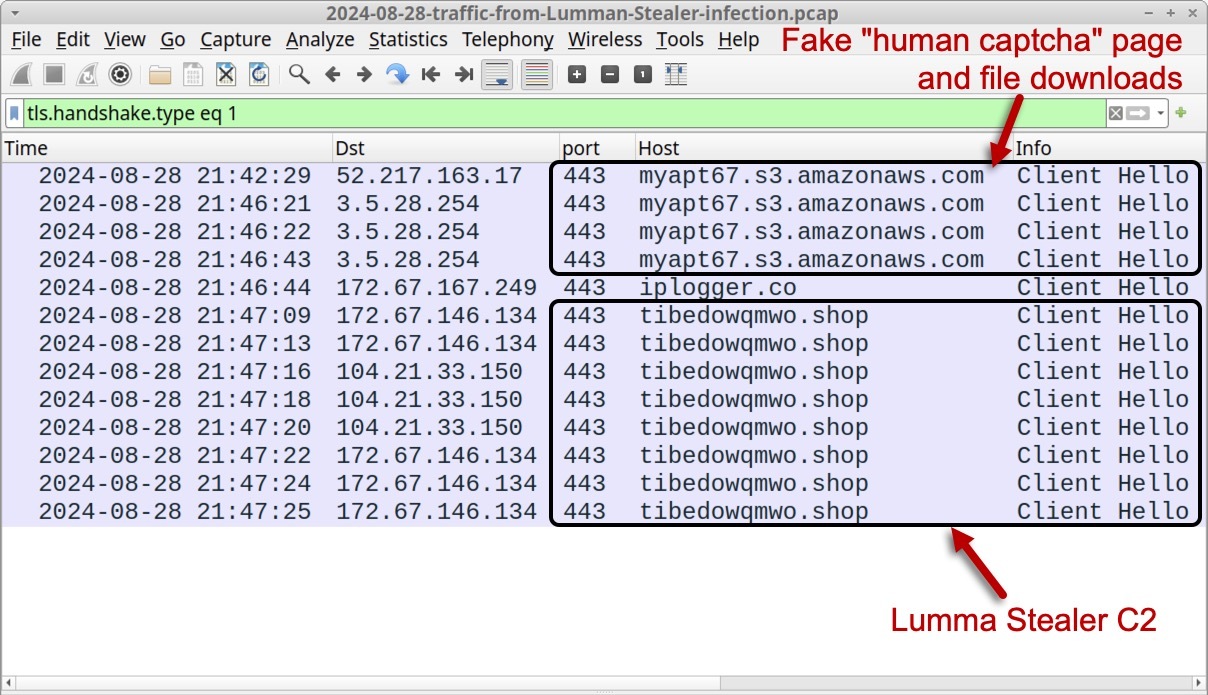Select the packet timestamped 21:47:22
Viewport: 1208px width, 695px height.
tap(604, 456)
